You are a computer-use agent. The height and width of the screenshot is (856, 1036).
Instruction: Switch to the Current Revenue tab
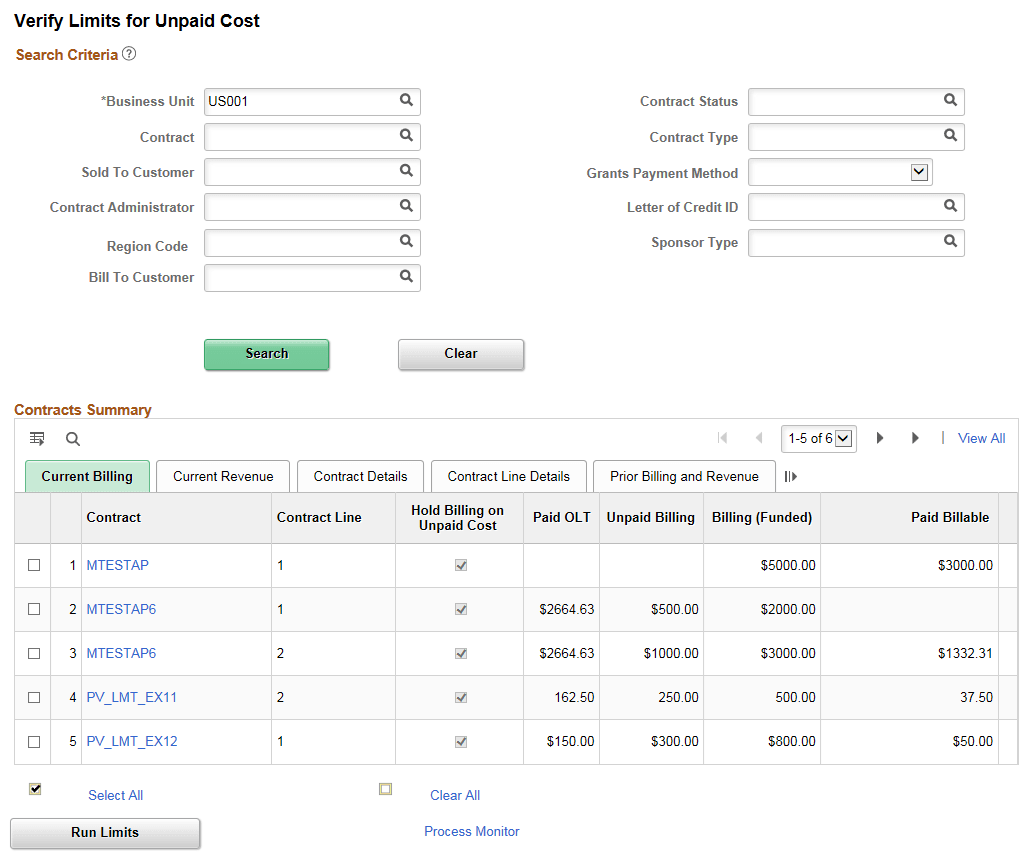(x=222, y=476)
